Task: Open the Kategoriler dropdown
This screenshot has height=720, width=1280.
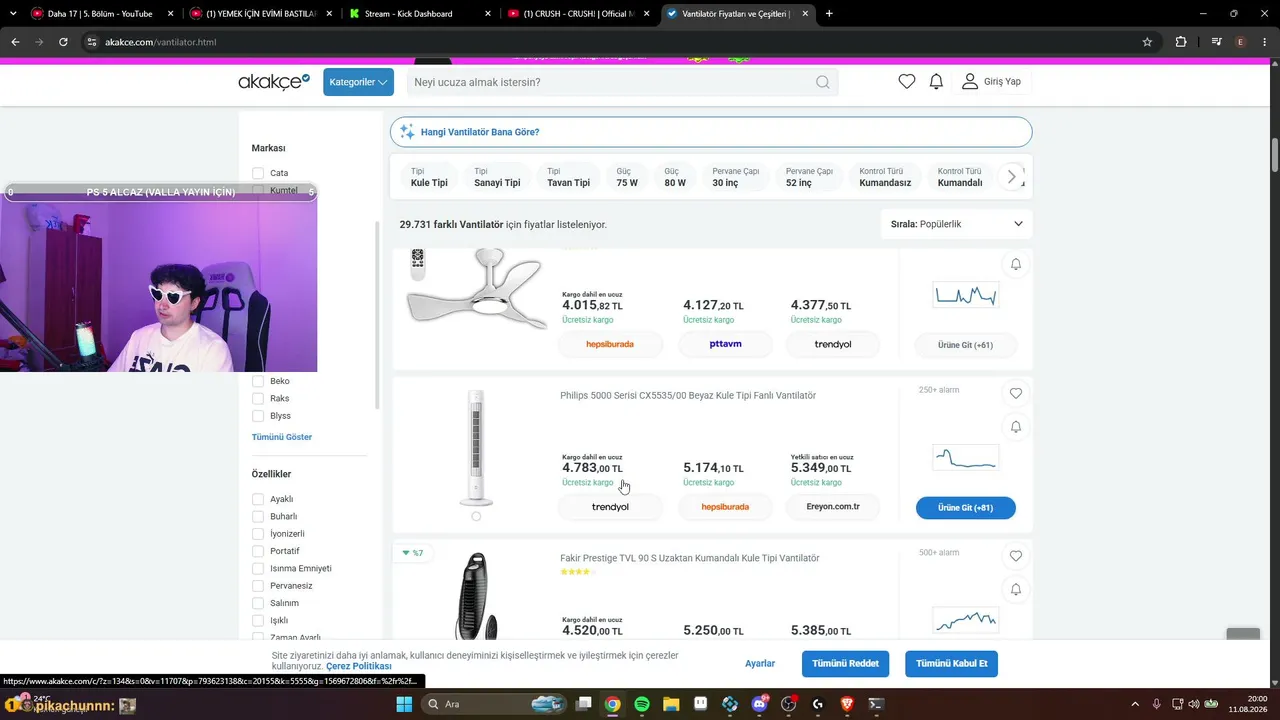Action: [x=358, y=82]
